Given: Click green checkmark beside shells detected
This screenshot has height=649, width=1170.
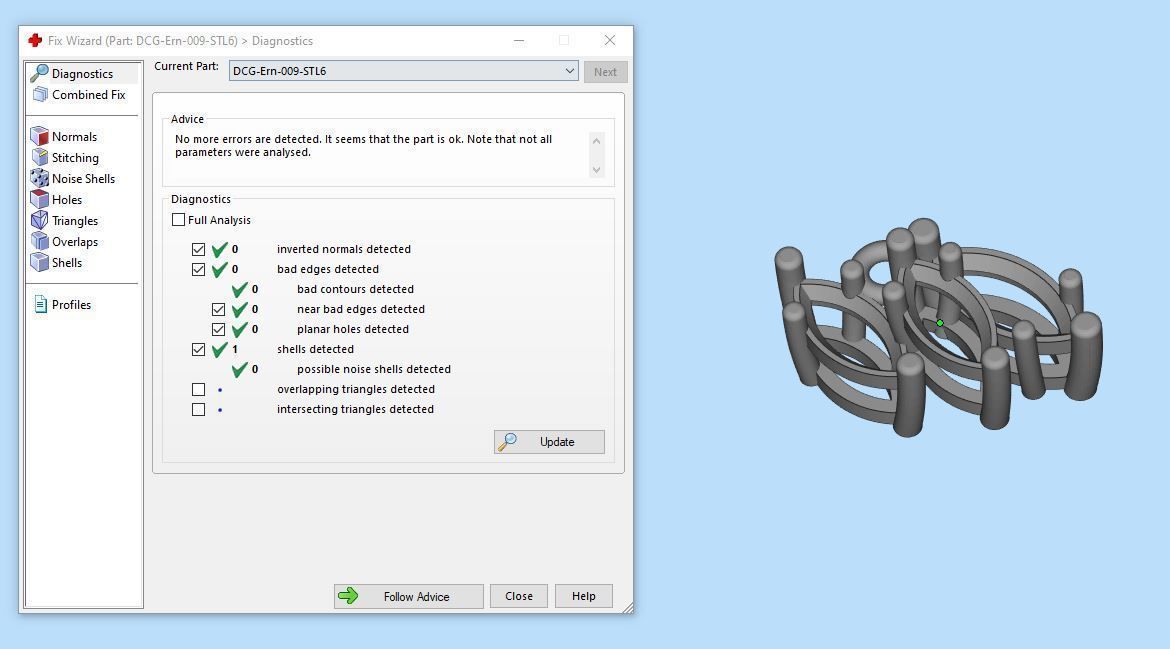Looking at the screenshot, I should [219, 349].
